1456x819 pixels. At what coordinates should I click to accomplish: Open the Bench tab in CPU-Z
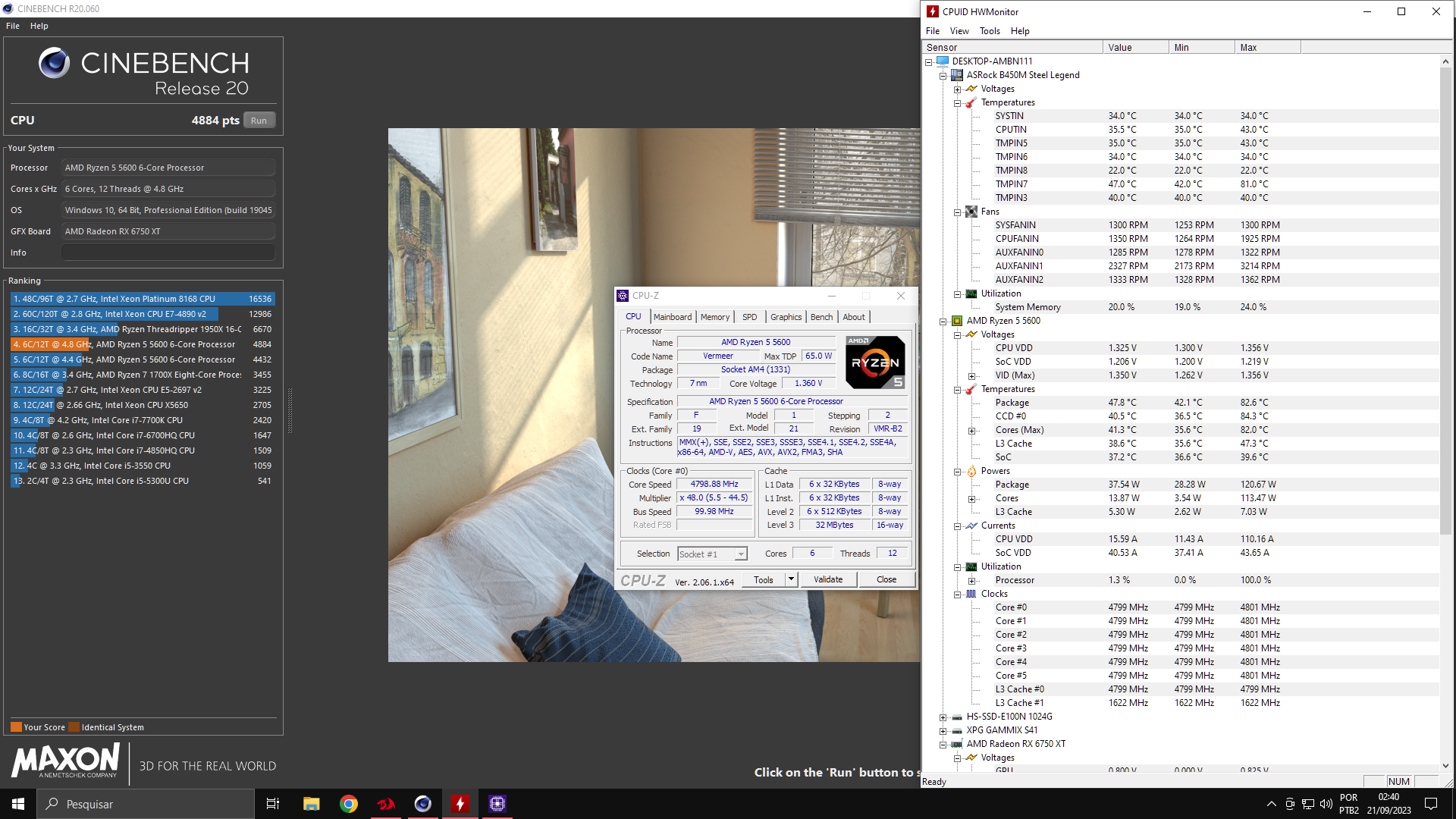pos(821,317)
